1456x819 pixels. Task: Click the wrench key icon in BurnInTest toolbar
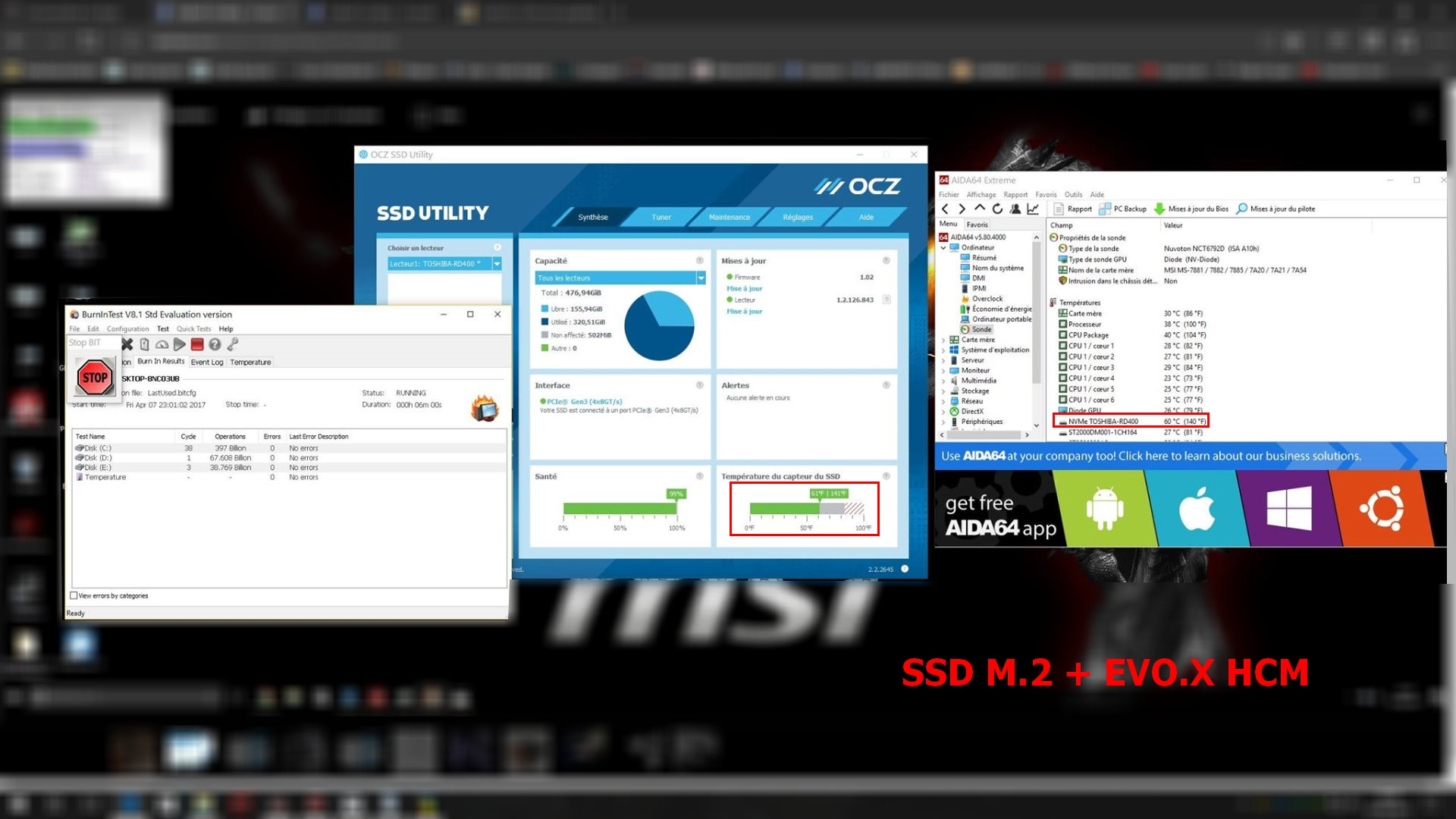pos(233,344)
